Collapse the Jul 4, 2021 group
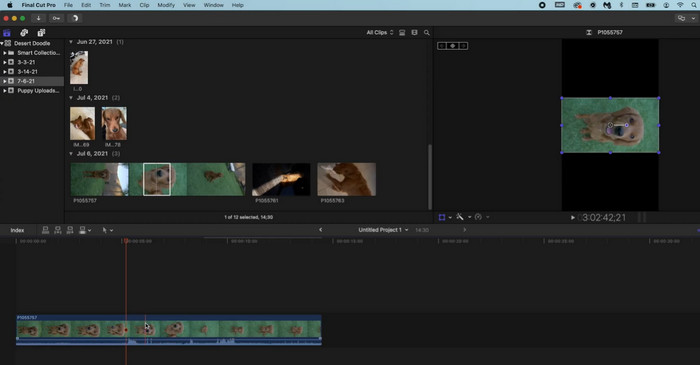The width and height of the screenshot is (700, 365). [x=71, y=98]
